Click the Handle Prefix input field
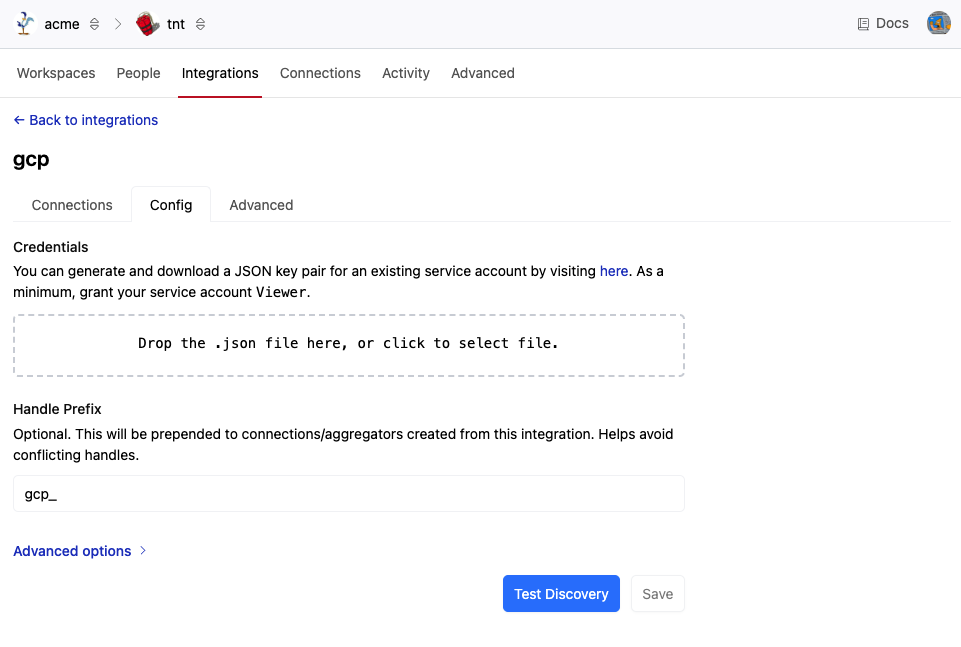961x647 pixels. [x=348, y=494]
